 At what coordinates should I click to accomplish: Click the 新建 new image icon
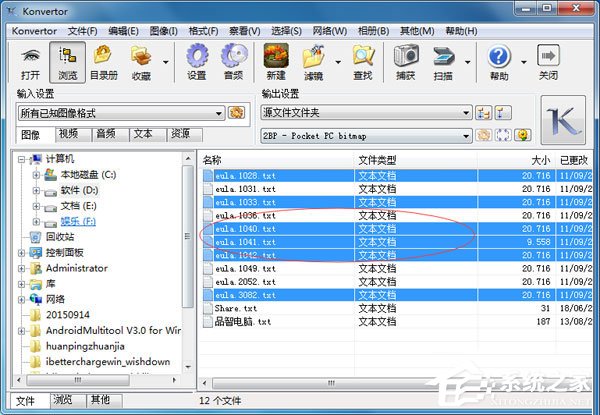tap(276, 55)
